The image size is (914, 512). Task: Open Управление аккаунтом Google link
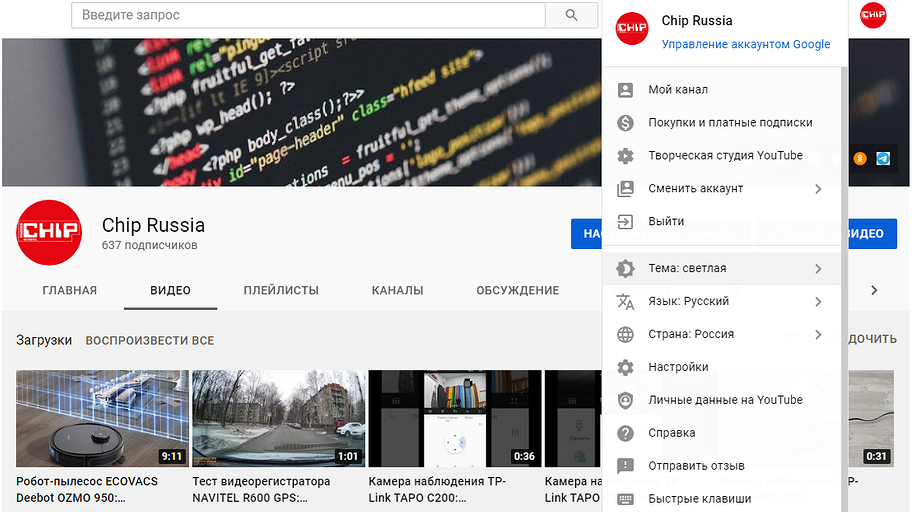click(x=746, y=44)
